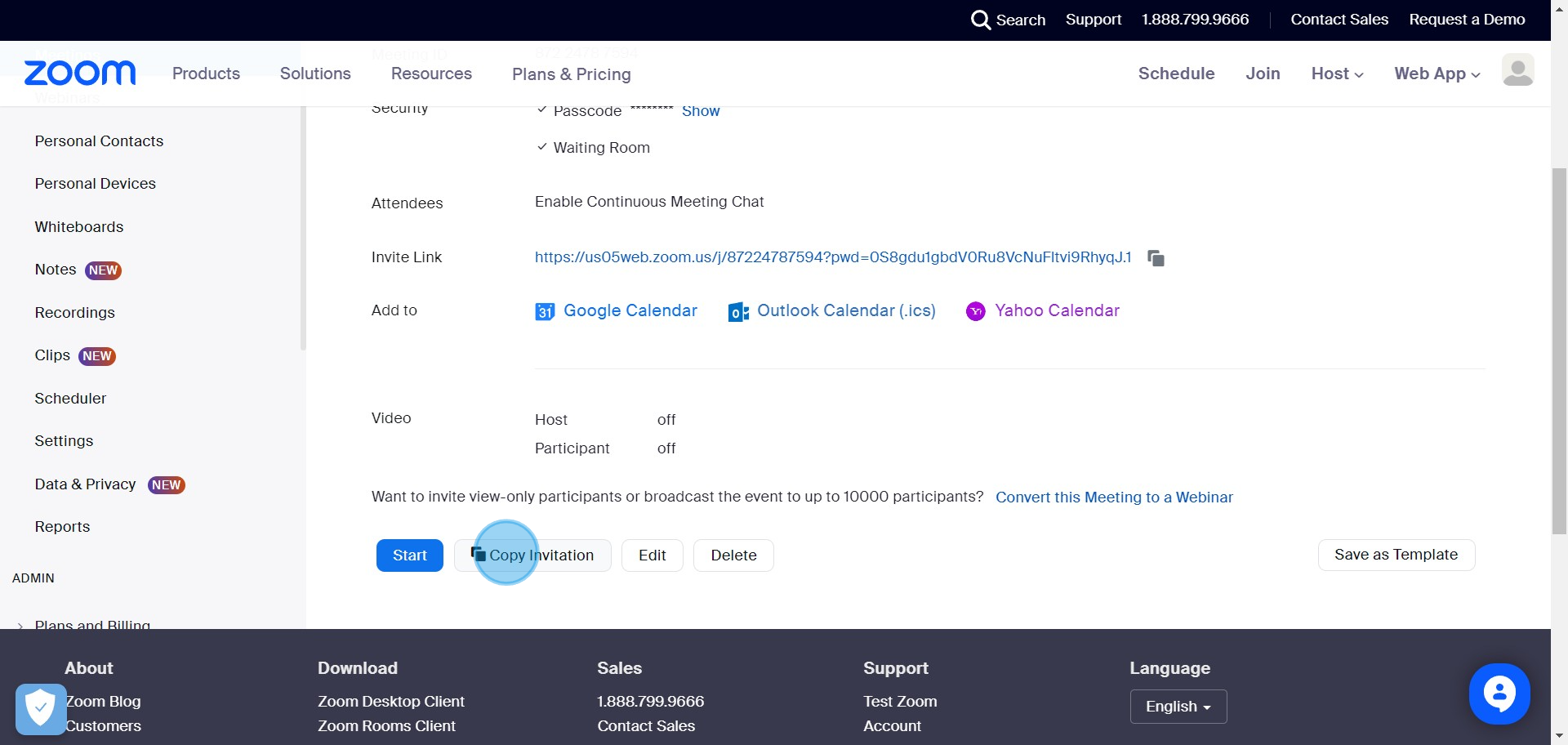Open Customers footer link
This screenshot has width=1568, height=745.
[x=103, y=726]
